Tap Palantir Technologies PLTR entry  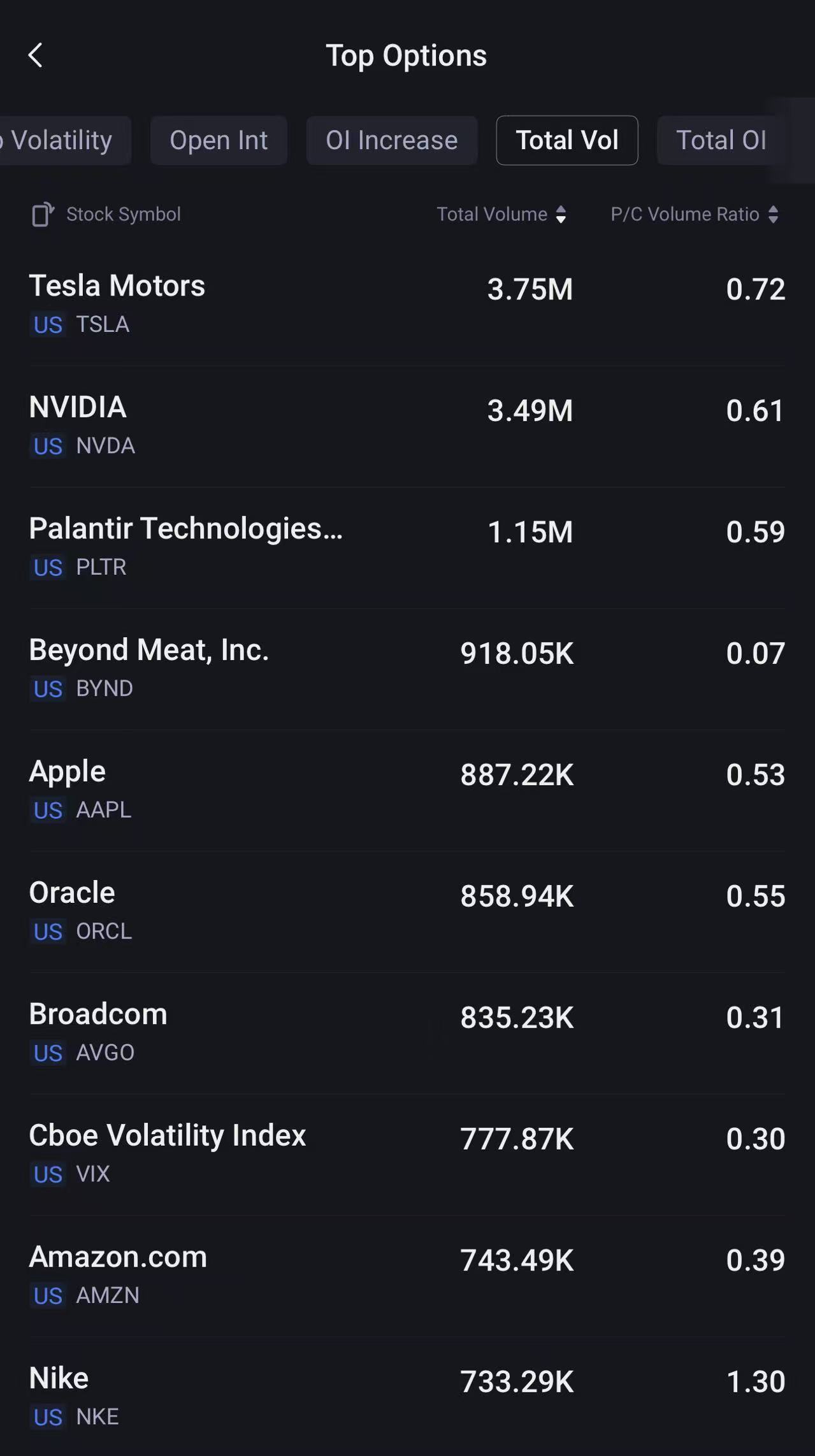407,546
